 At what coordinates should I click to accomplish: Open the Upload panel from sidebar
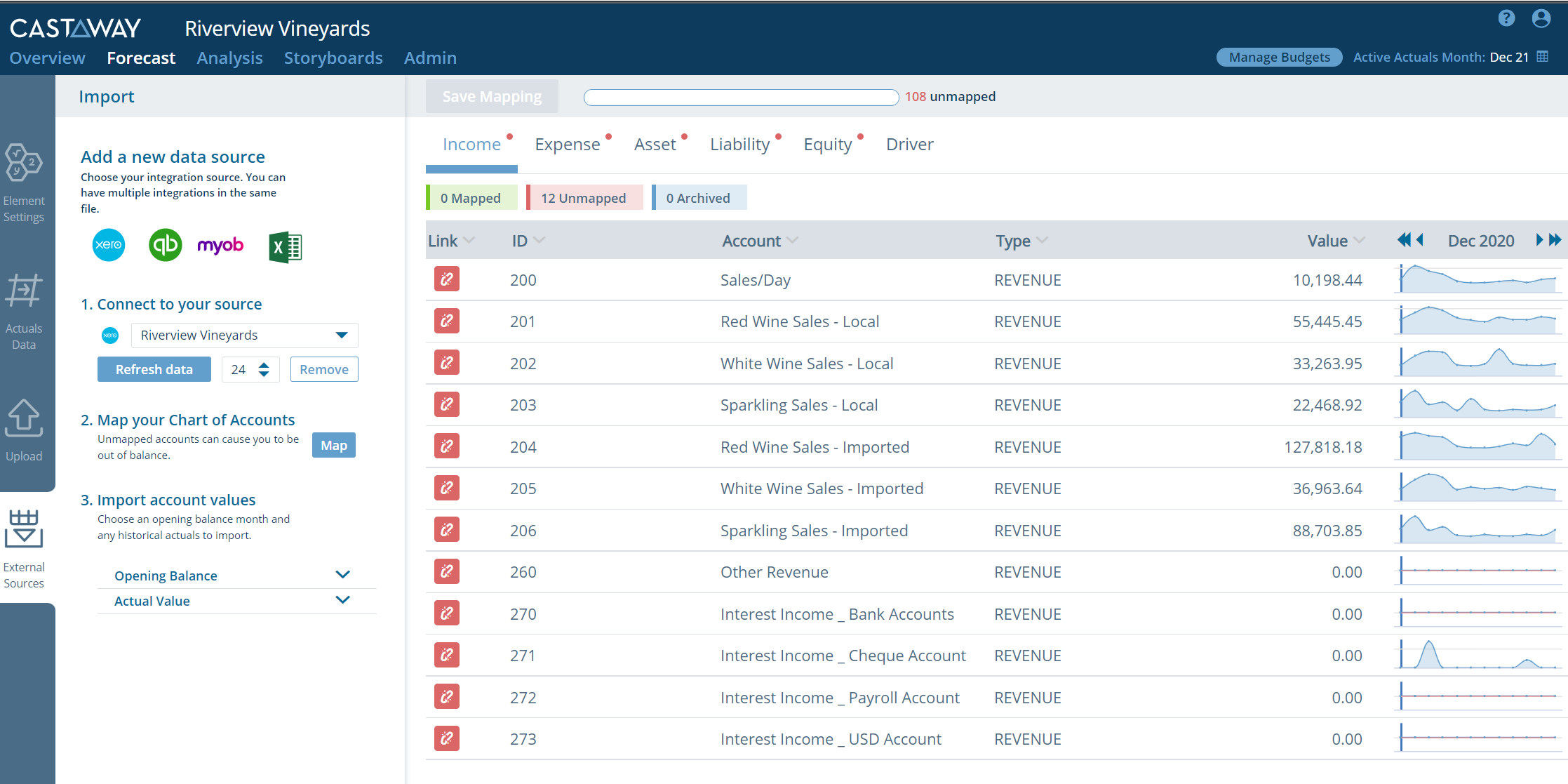25,430
